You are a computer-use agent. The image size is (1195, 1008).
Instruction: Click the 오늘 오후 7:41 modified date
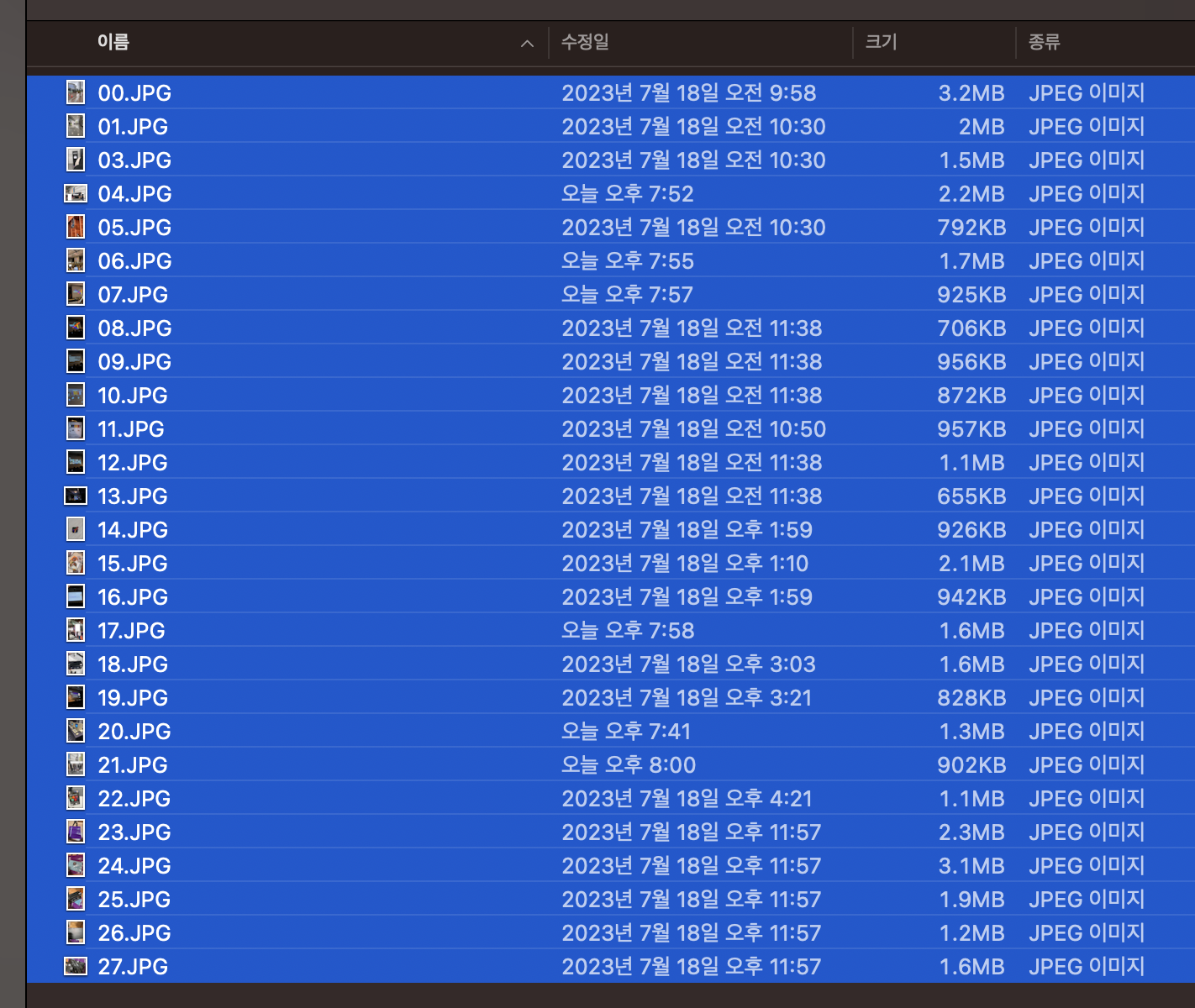coord(626,732)
